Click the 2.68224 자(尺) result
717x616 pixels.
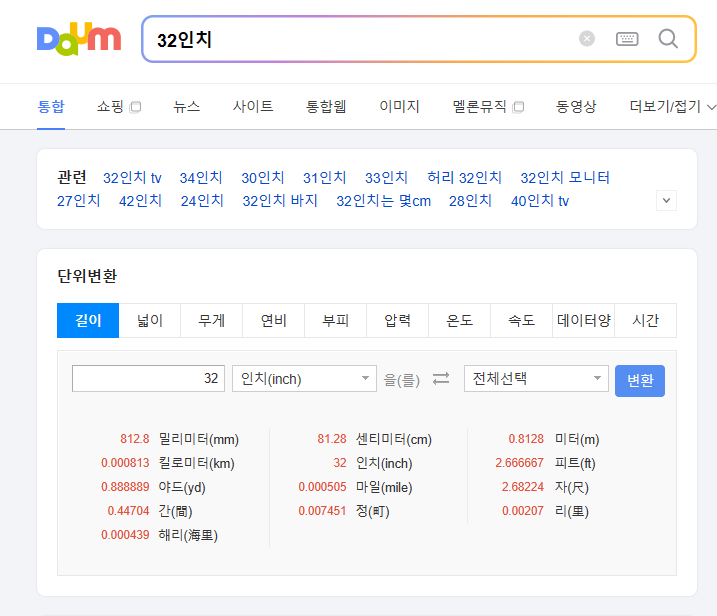pyautogui.click(x=545, y=487)
